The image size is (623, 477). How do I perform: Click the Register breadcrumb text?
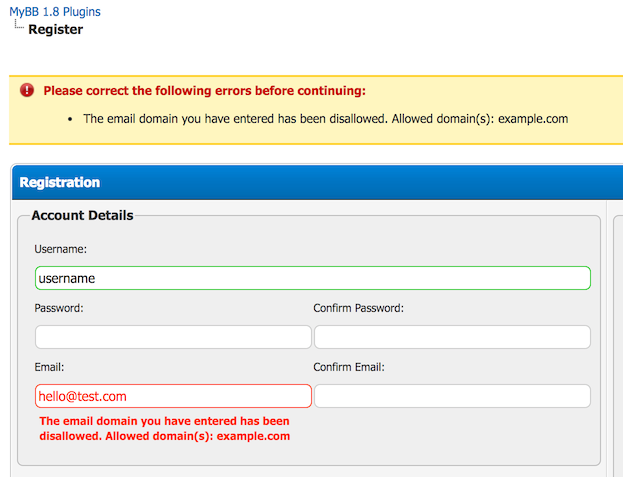(x=56, y=30)
